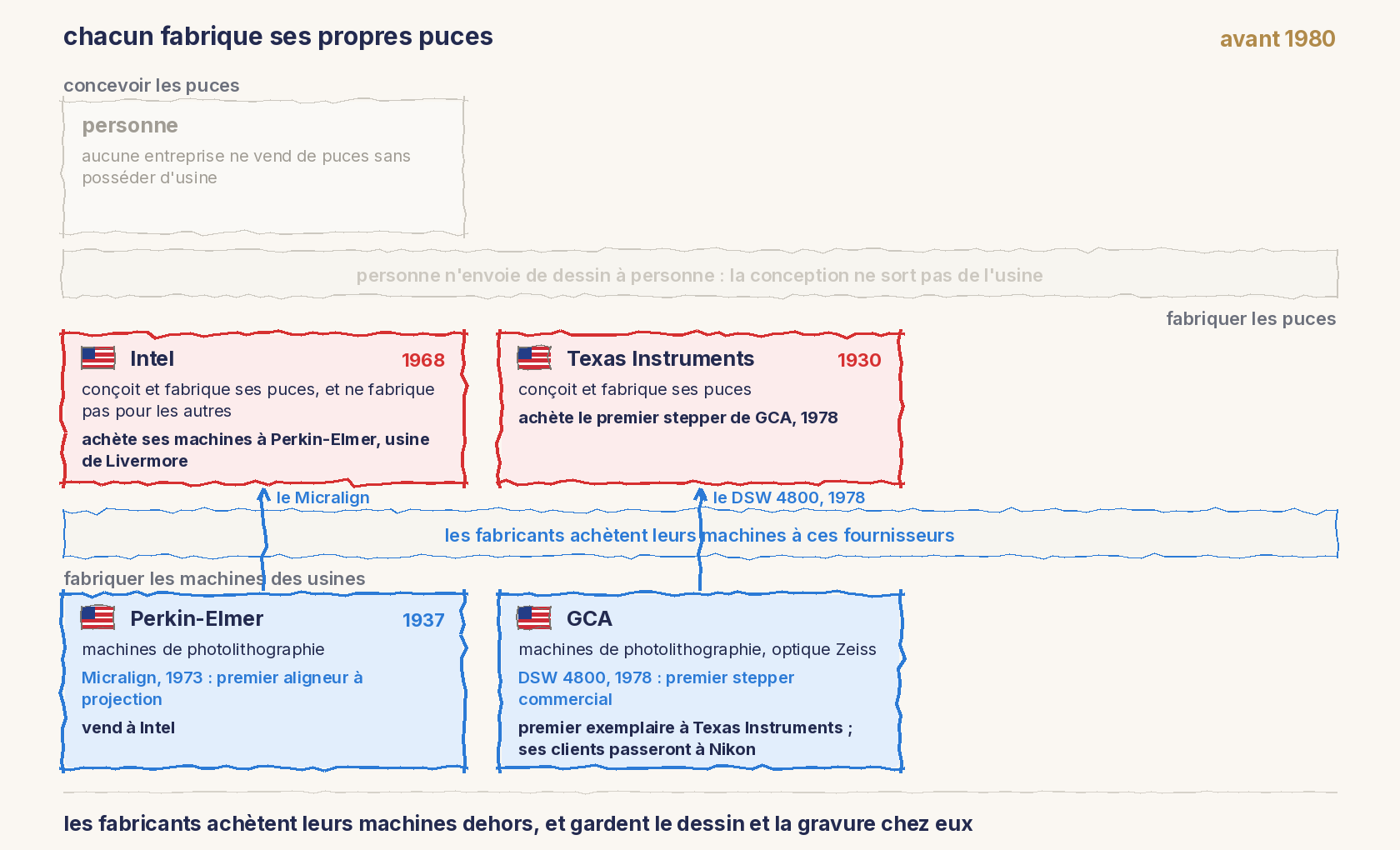The height and width of the screenshot is (850, 1400).
Task: Click the band text "personne n'envoie de dessin à personne"
Action: click(536, 276)
